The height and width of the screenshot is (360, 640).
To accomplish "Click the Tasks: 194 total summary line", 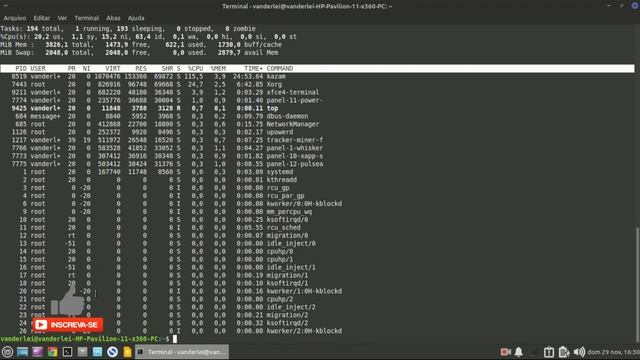I will point(128,29).
